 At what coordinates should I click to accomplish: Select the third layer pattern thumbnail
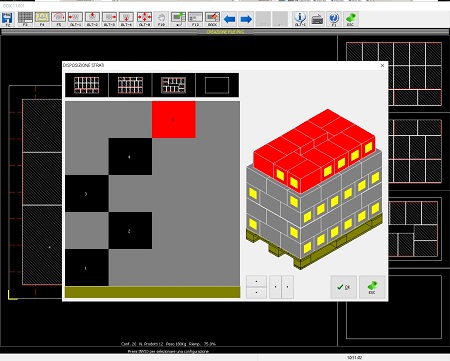[174, 85]
